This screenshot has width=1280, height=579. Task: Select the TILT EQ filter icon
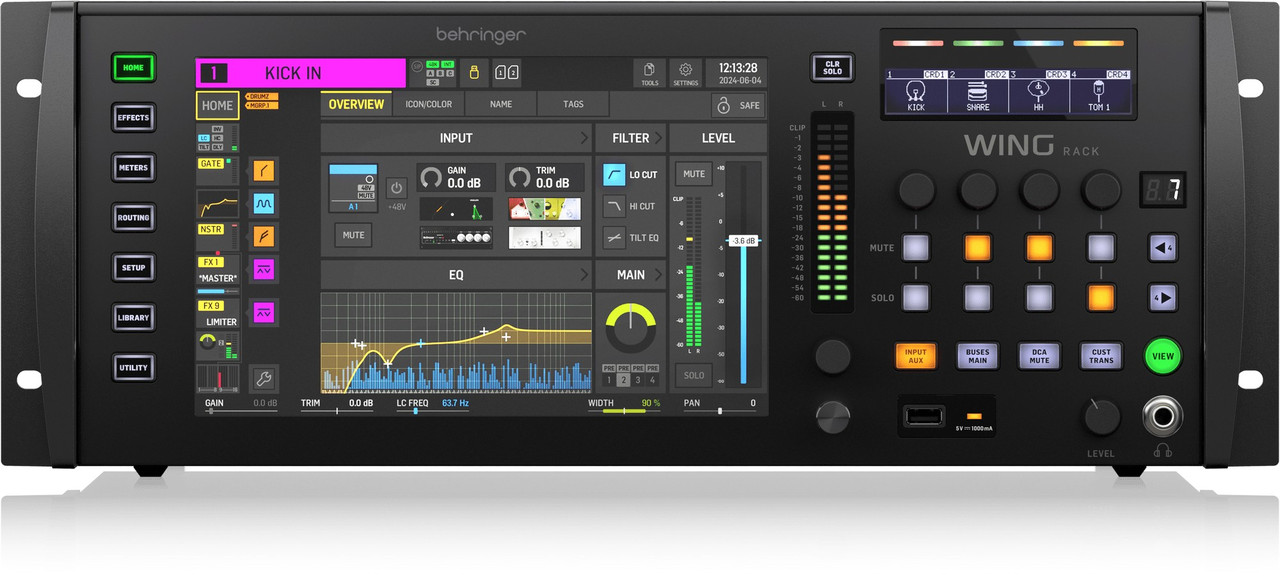click(x=614, y=238)
